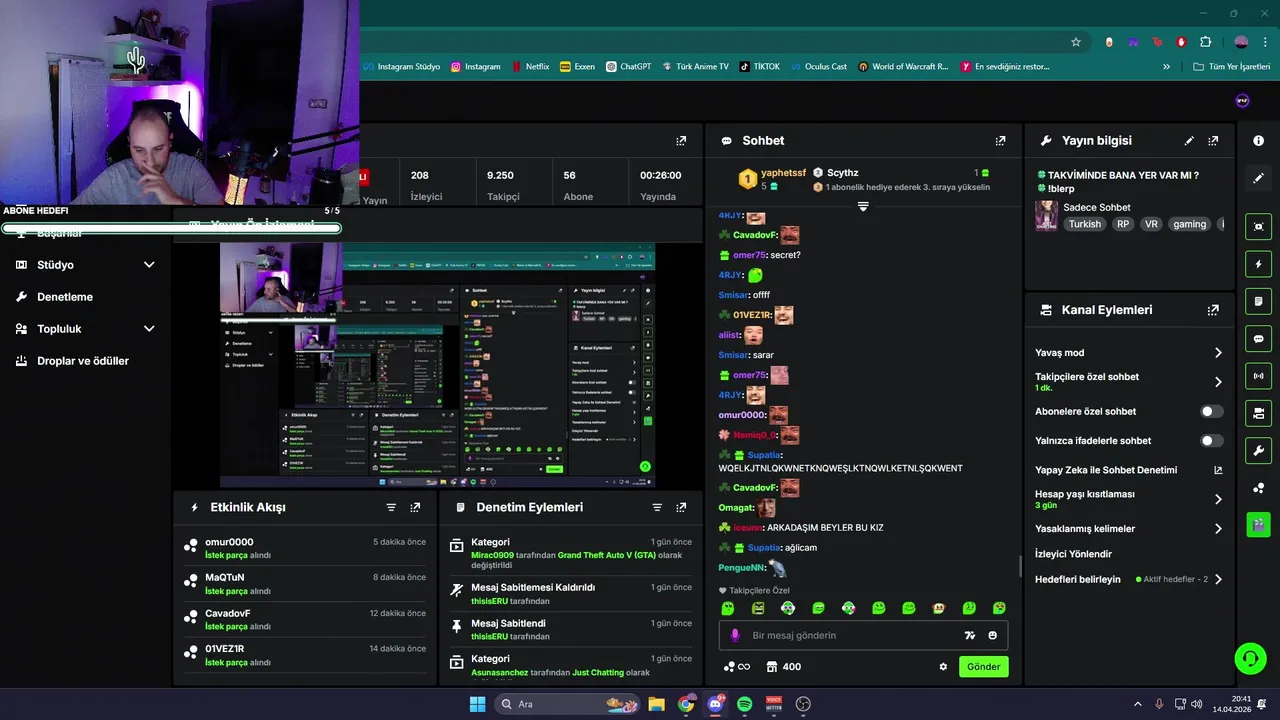Toggle the stream preview widget in sidebar
Image resolution: width=1280 pixels, height=720 pixels.
[1258, 227]
